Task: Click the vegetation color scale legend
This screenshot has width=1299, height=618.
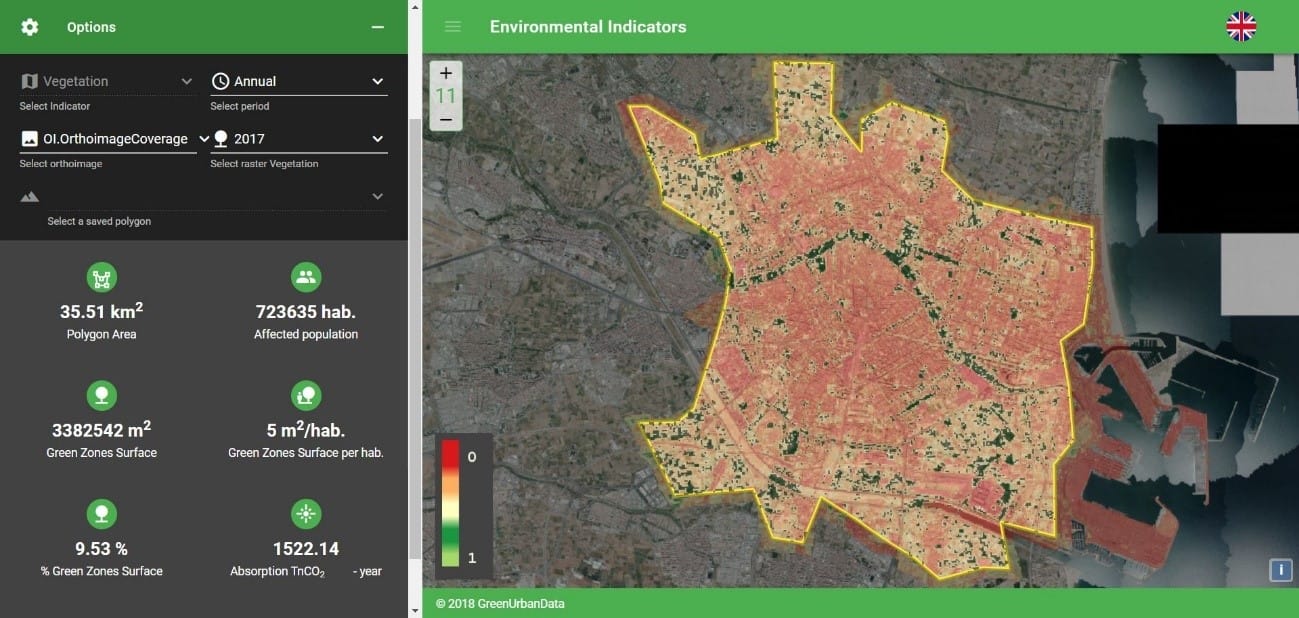Action: pos(451,503)
